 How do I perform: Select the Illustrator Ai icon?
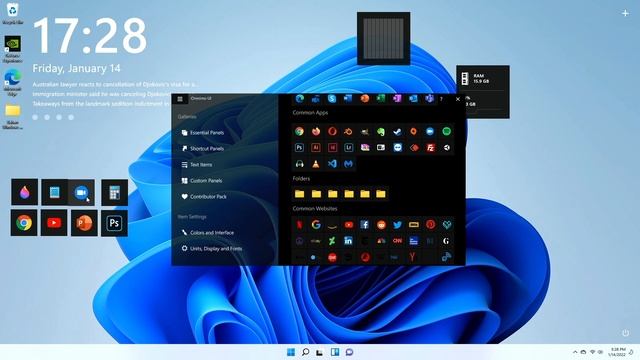pos(316,148)
